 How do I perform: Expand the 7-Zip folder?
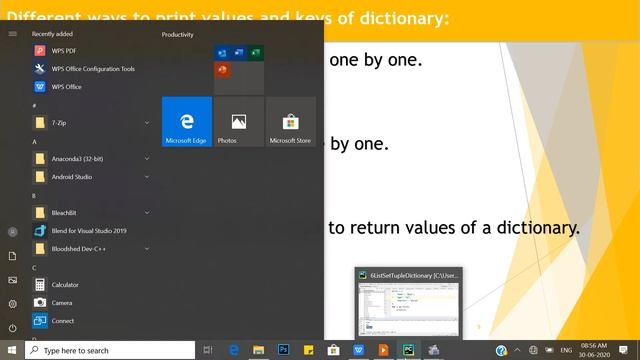(x=147, y=123)
